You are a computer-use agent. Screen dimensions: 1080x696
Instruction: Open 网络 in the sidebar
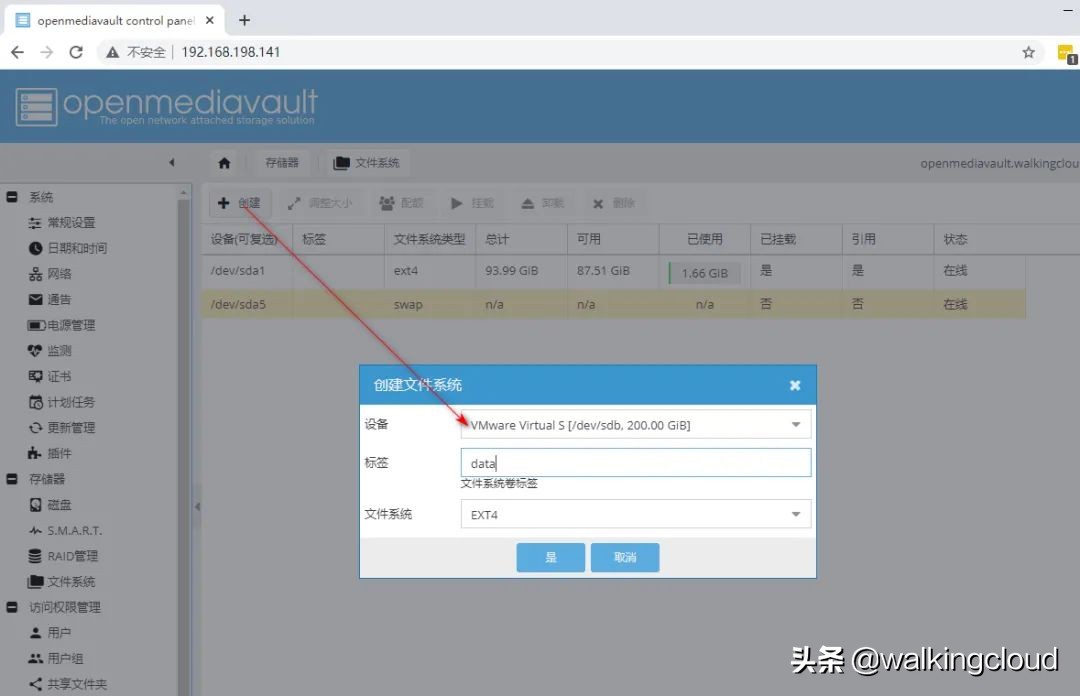click(x=50, y=274)
